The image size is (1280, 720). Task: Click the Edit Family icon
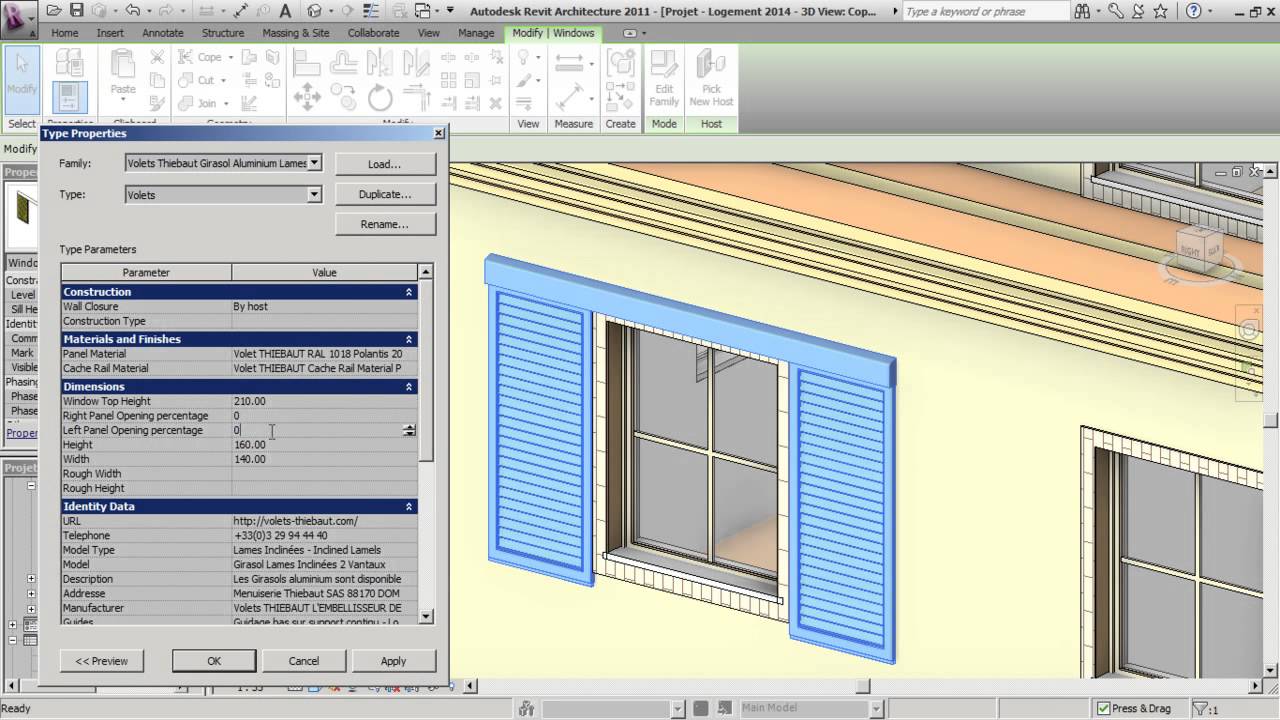pos(664,78)
